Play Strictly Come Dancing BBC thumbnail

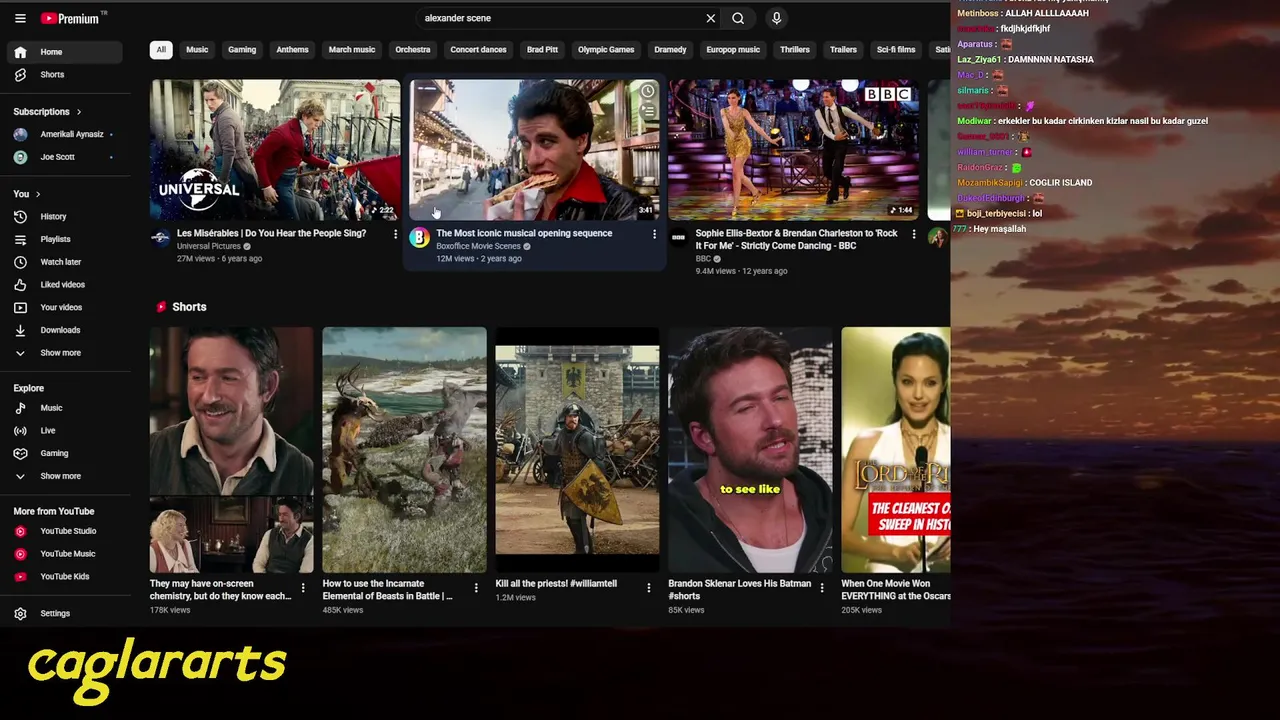click(793, 150)
